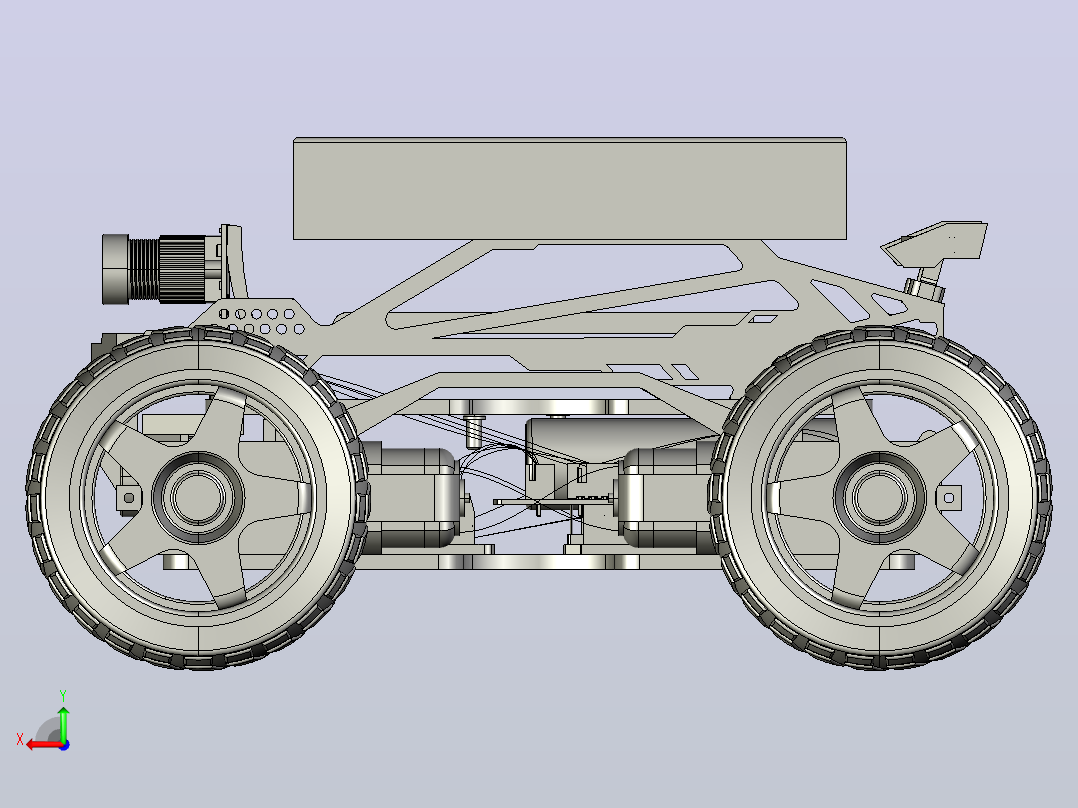
Task: Select the rear spoiler wing
Action: (x=935, y=242)
